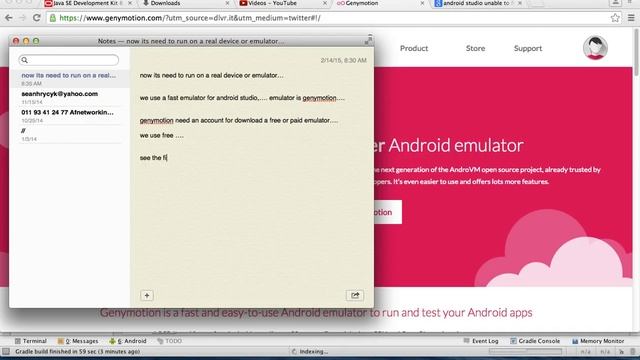Image resolution: width=640 pixels, height=360 pixels.
Task: Click the browser back arrow
Action: pyautogui.click(x=9, y=18)
